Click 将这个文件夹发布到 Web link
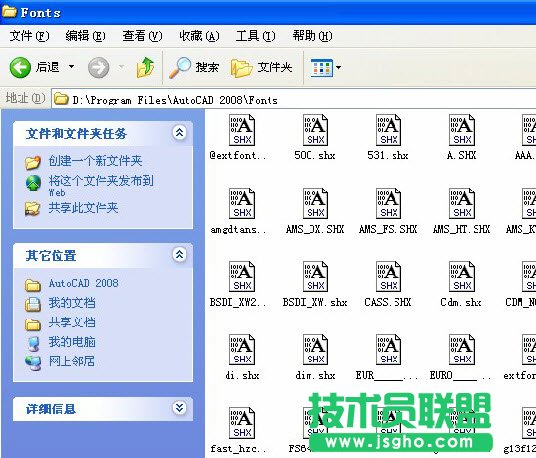The width and height of the screenshot is (536, 458). click(101, 186)
